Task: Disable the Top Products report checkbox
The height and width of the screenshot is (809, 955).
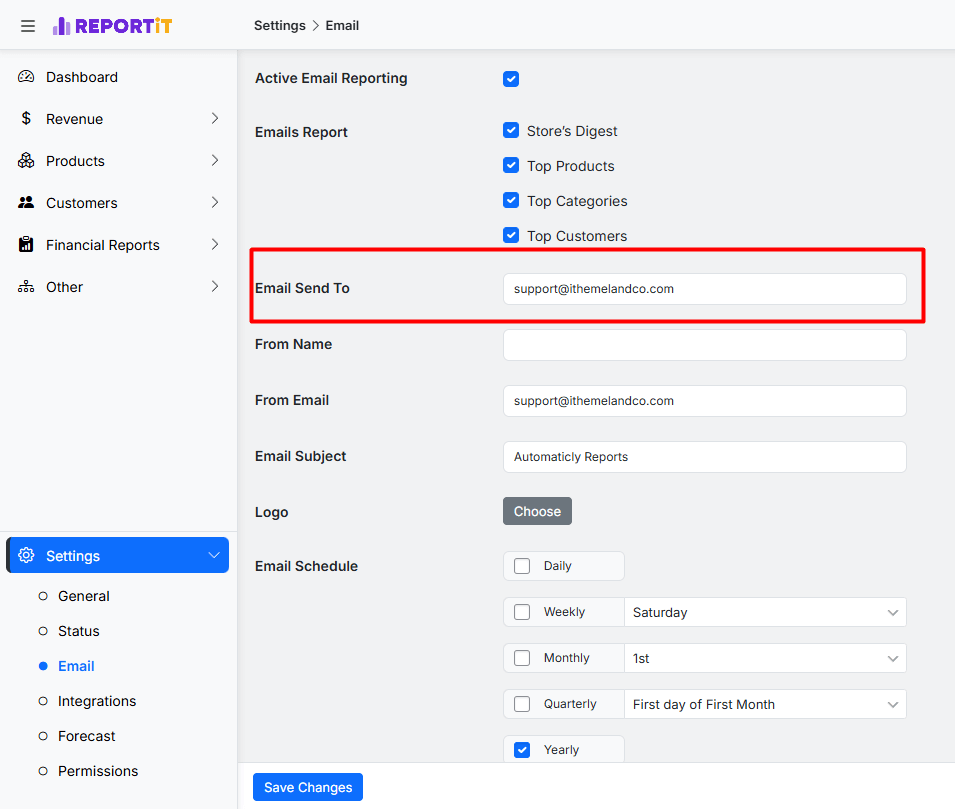Action: [511, 166]
